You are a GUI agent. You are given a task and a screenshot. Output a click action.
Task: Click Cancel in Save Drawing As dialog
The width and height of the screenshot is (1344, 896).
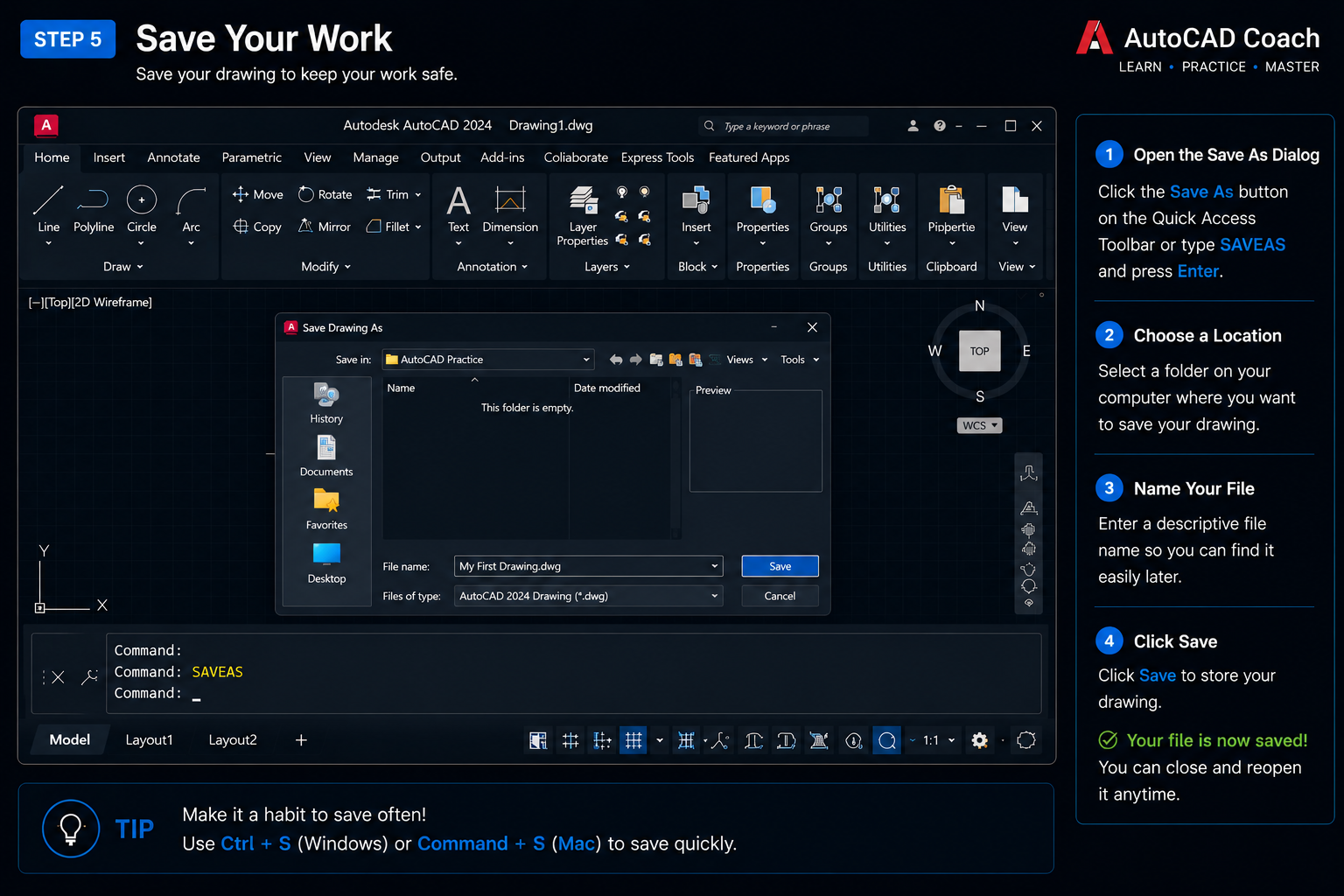[780, 596]
